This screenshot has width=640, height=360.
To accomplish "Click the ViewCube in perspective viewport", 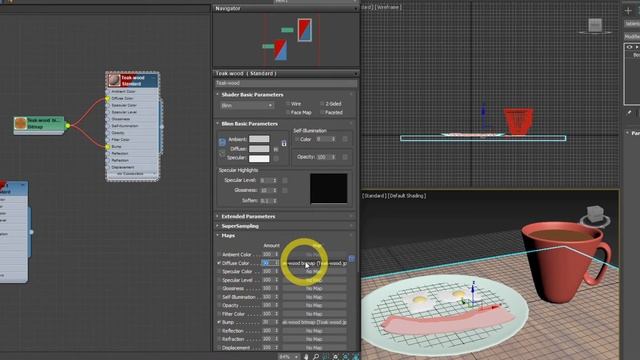I will tap(596, 216).
